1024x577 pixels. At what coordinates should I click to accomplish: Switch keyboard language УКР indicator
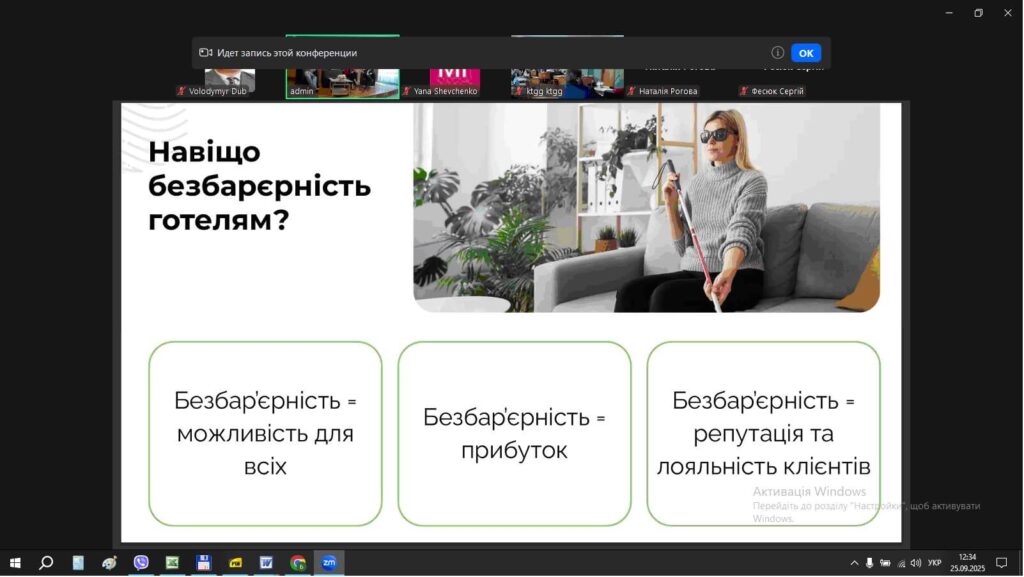coord(935,563)
